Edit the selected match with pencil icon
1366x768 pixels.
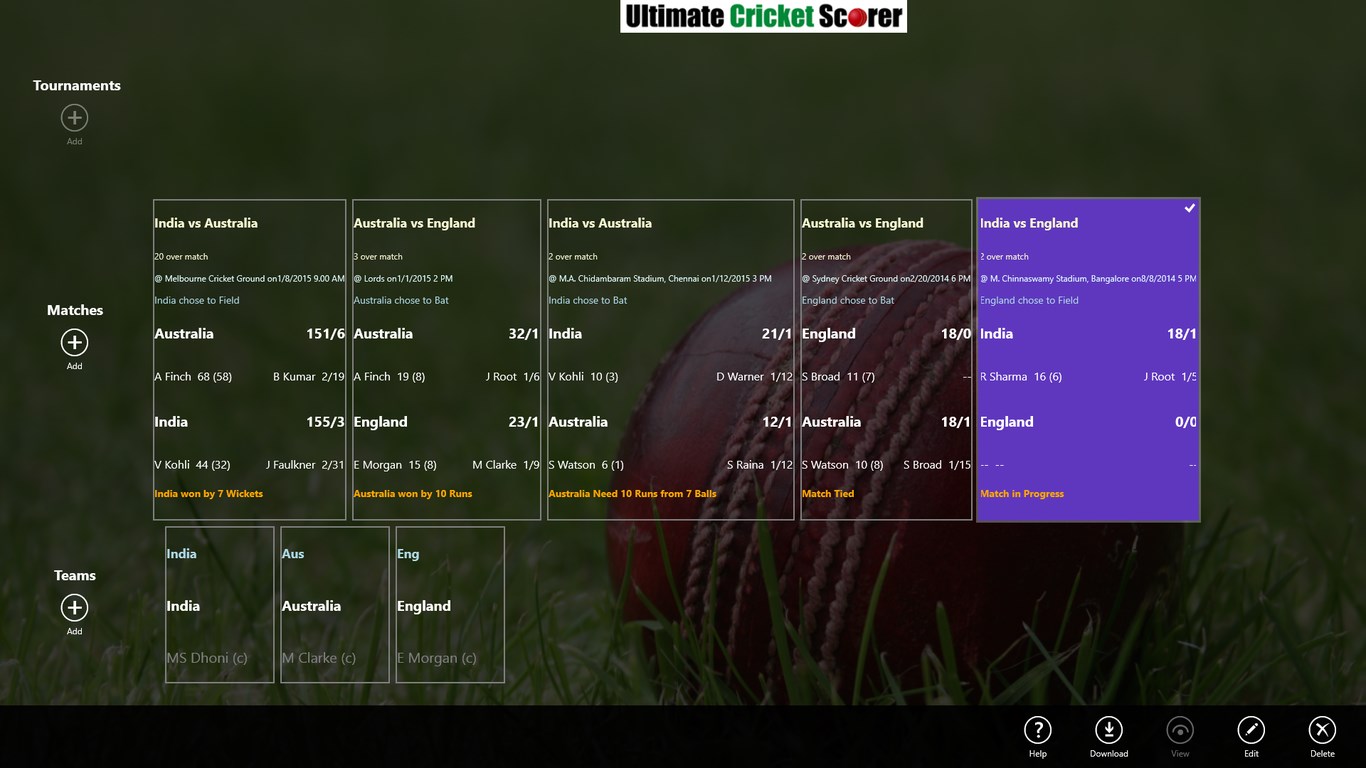1251,730
